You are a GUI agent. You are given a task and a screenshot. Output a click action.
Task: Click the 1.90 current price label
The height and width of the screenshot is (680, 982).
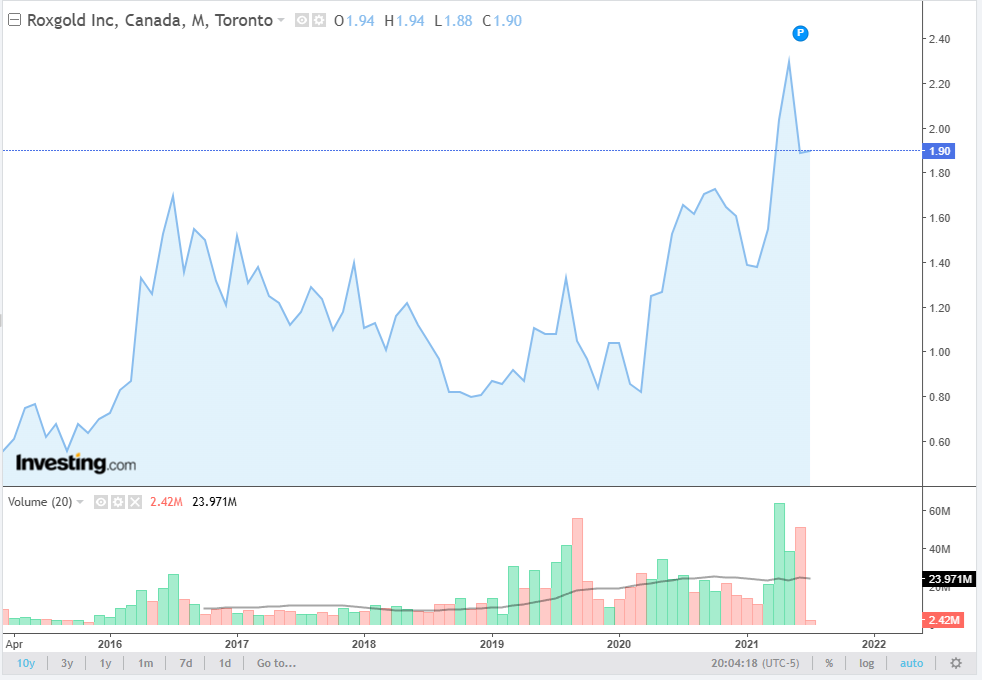point(941,151)
